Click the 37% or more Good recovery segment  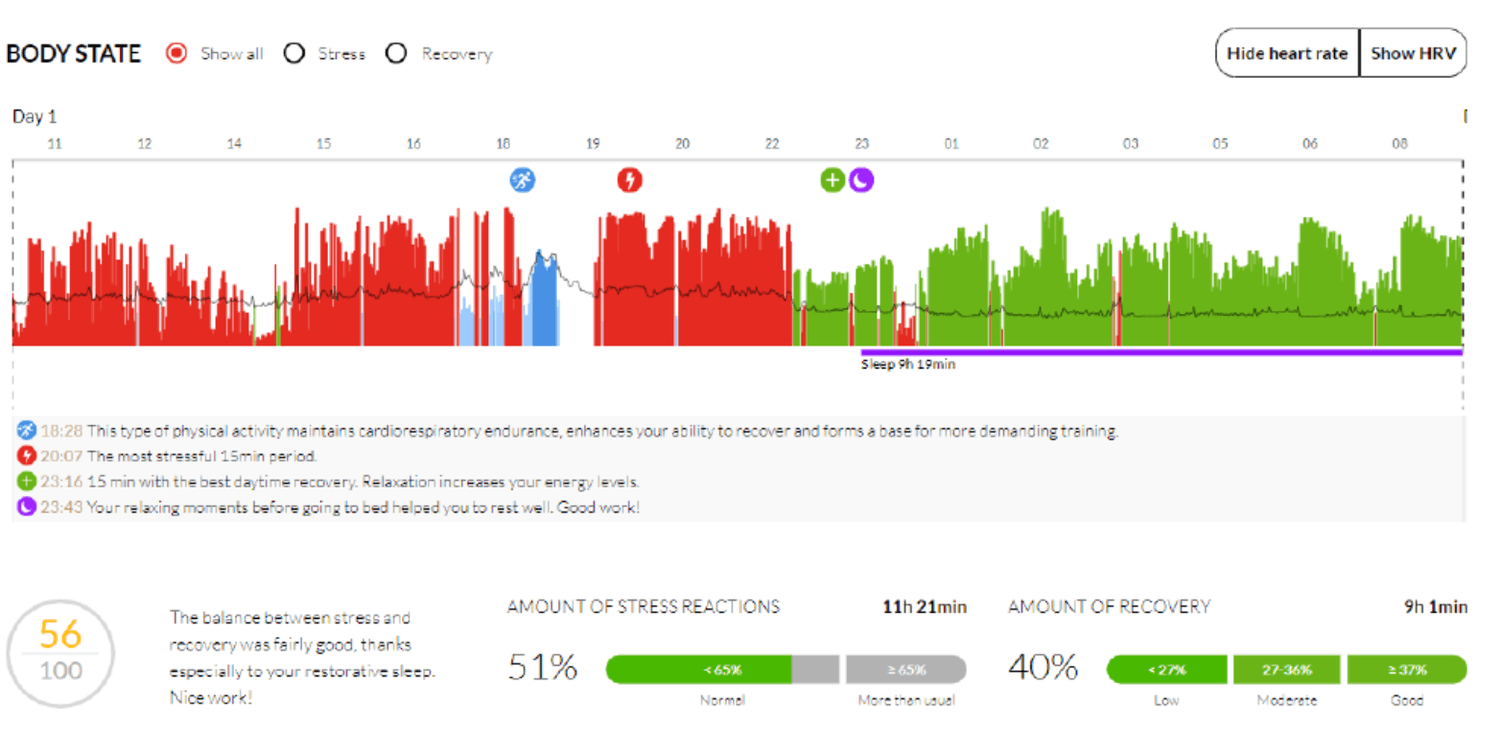click(1406, 669)
